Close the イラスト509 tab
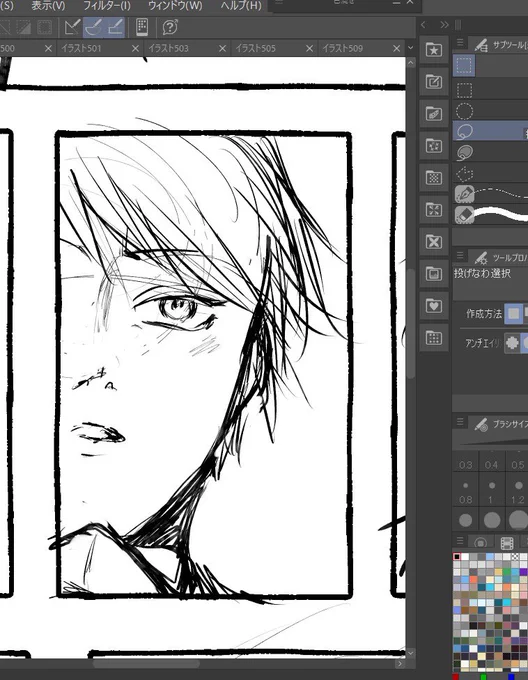Viewport: 528px width, 680px height. (396, 49)
